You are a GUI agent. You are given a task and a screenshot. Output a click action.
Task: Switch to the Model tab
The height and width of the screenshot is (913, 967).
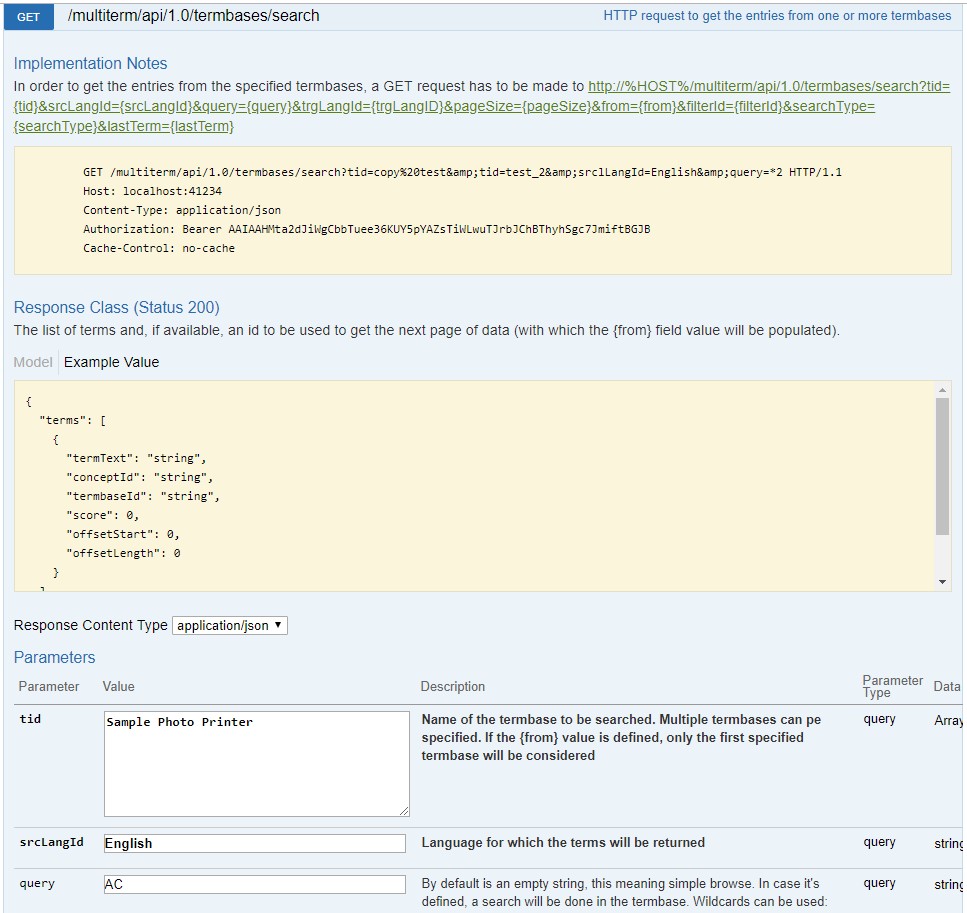coord(33,362)
